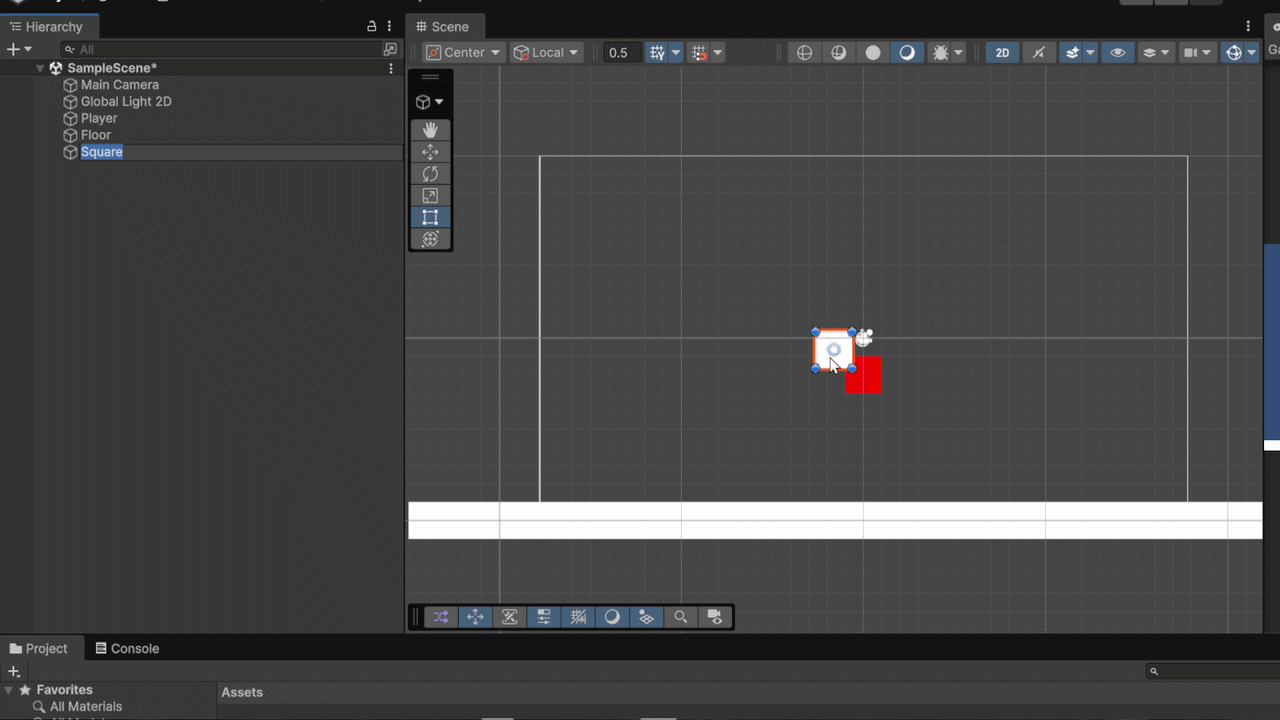Select the Rect tool

[430, 217]
